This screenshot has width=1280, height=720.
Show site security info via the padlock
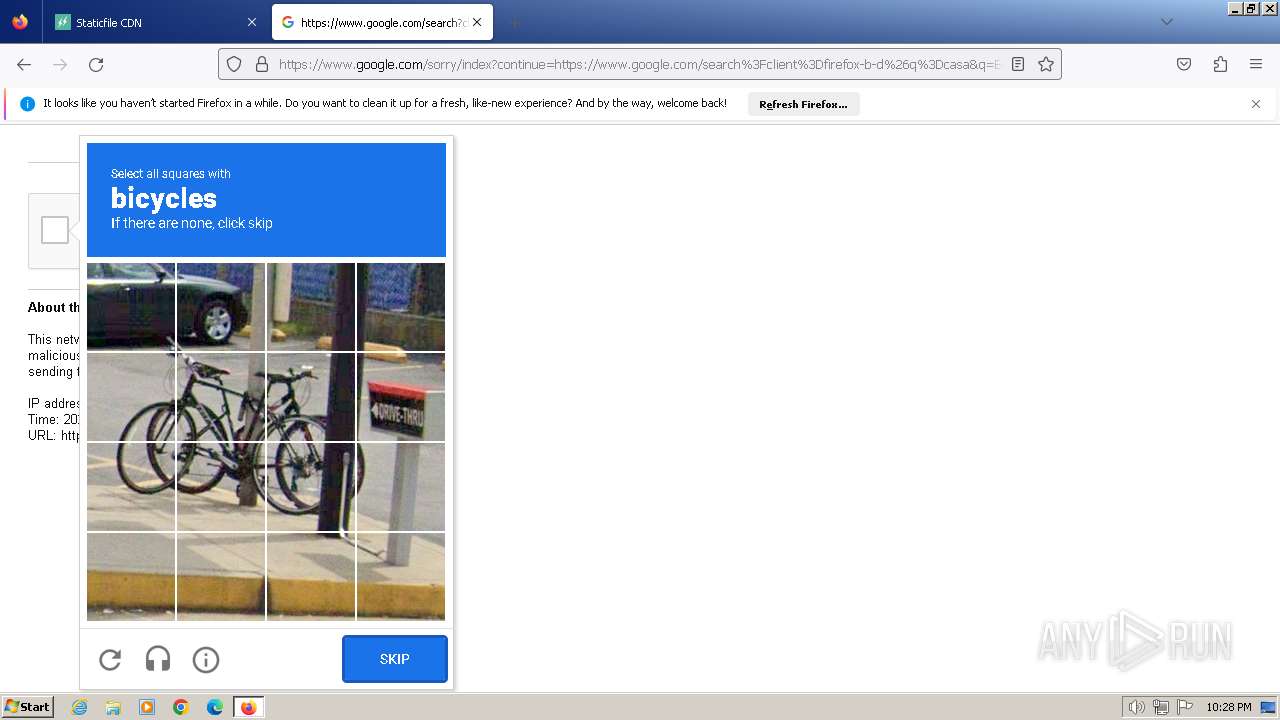coord(262,64)
